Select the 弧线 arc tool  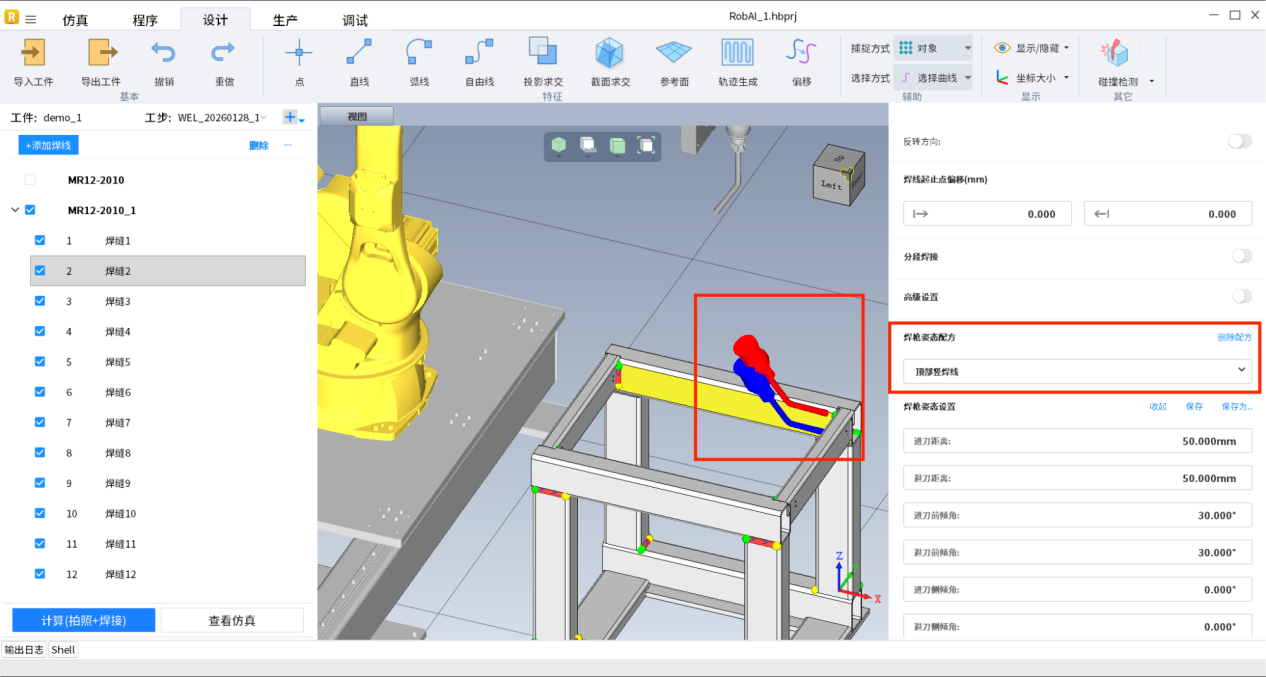coord(419,53)
